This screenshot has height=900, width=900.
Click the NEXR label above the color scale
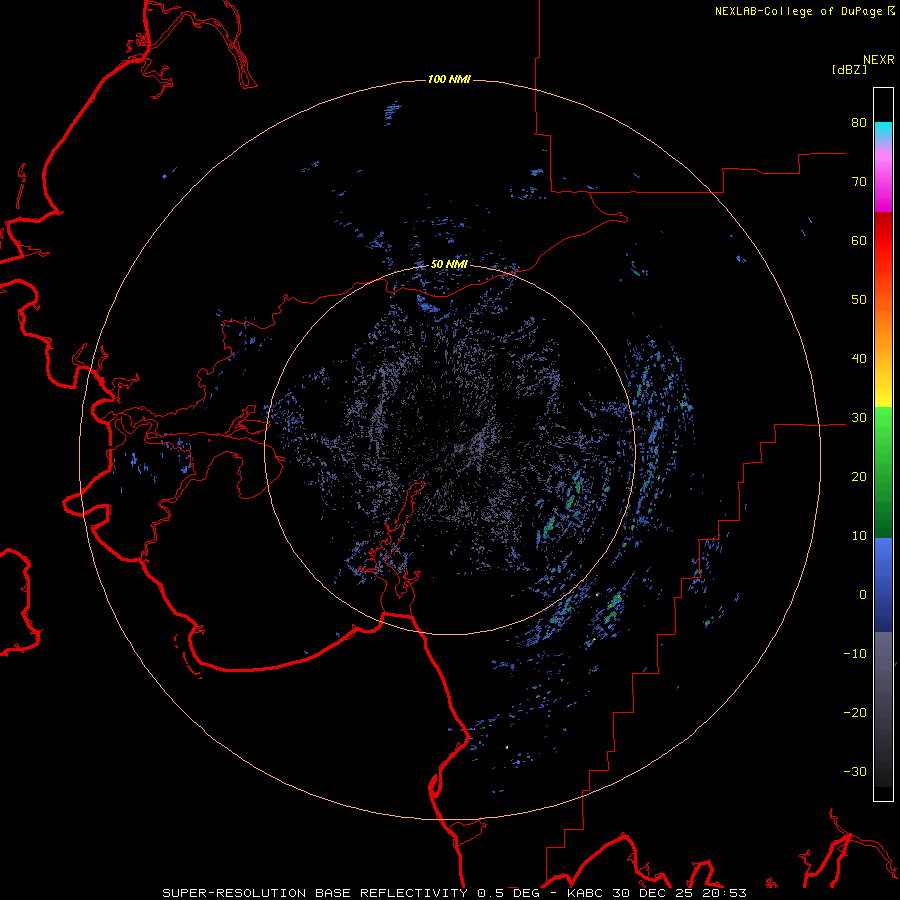pyautogui.click(x=879, y=60)
